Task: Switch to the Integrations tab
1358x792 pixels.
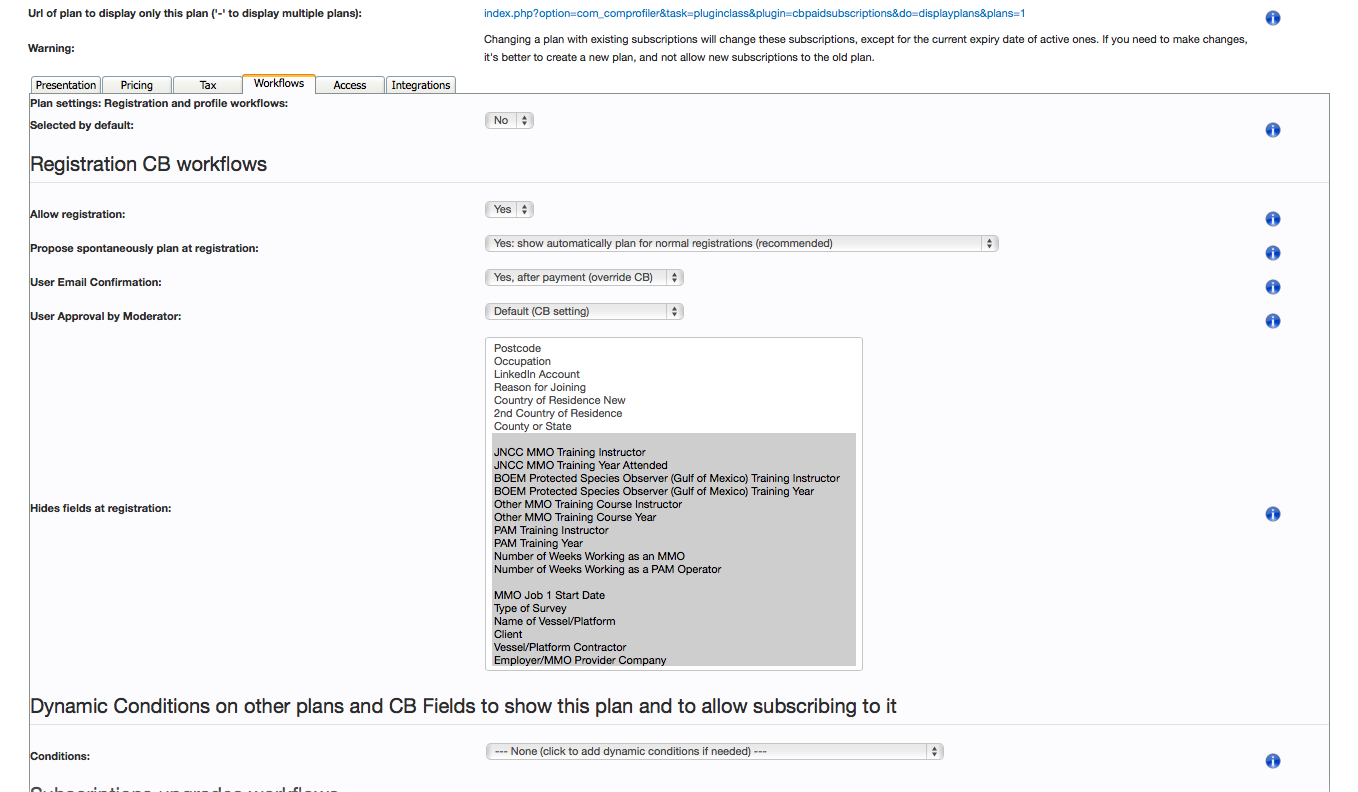Action: (421, 85)
